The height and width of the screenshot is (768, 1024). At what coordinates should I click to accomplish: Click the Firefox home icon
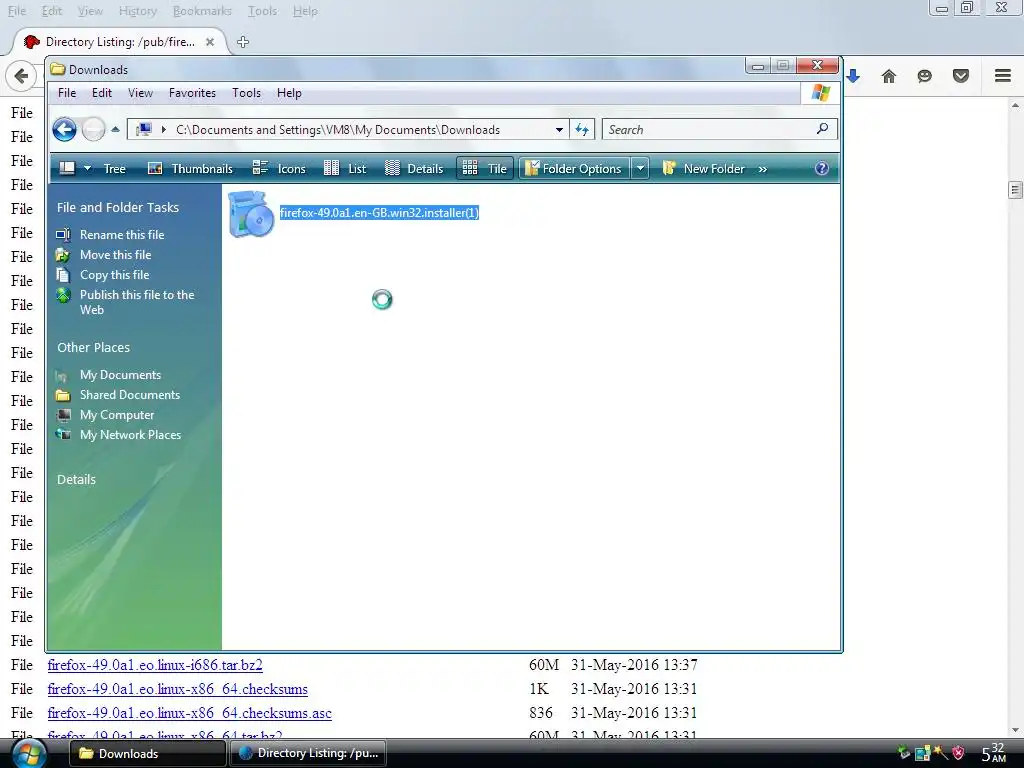click(889, 76)
